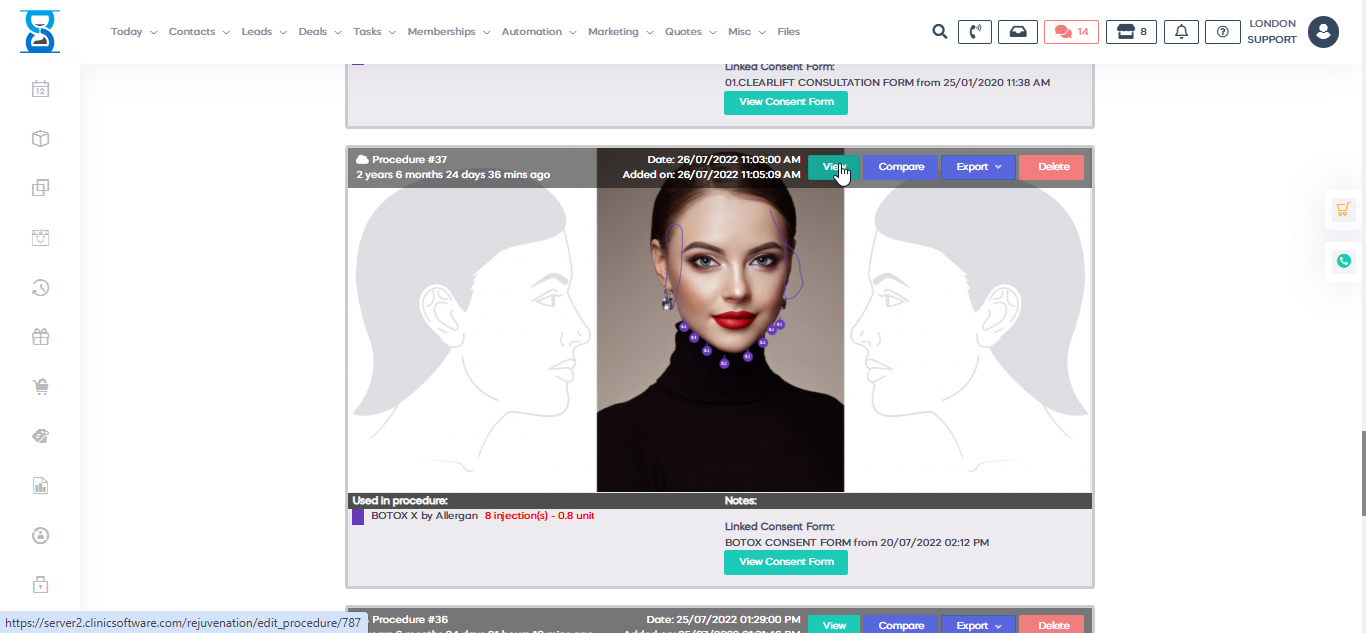1366x633 pixels.
Task: Open the phone call icon button
Action: point(974,32)
